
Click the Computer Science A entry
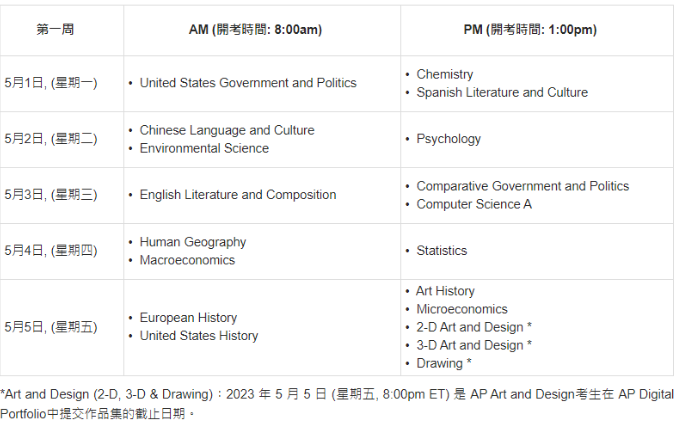point(473,204)
